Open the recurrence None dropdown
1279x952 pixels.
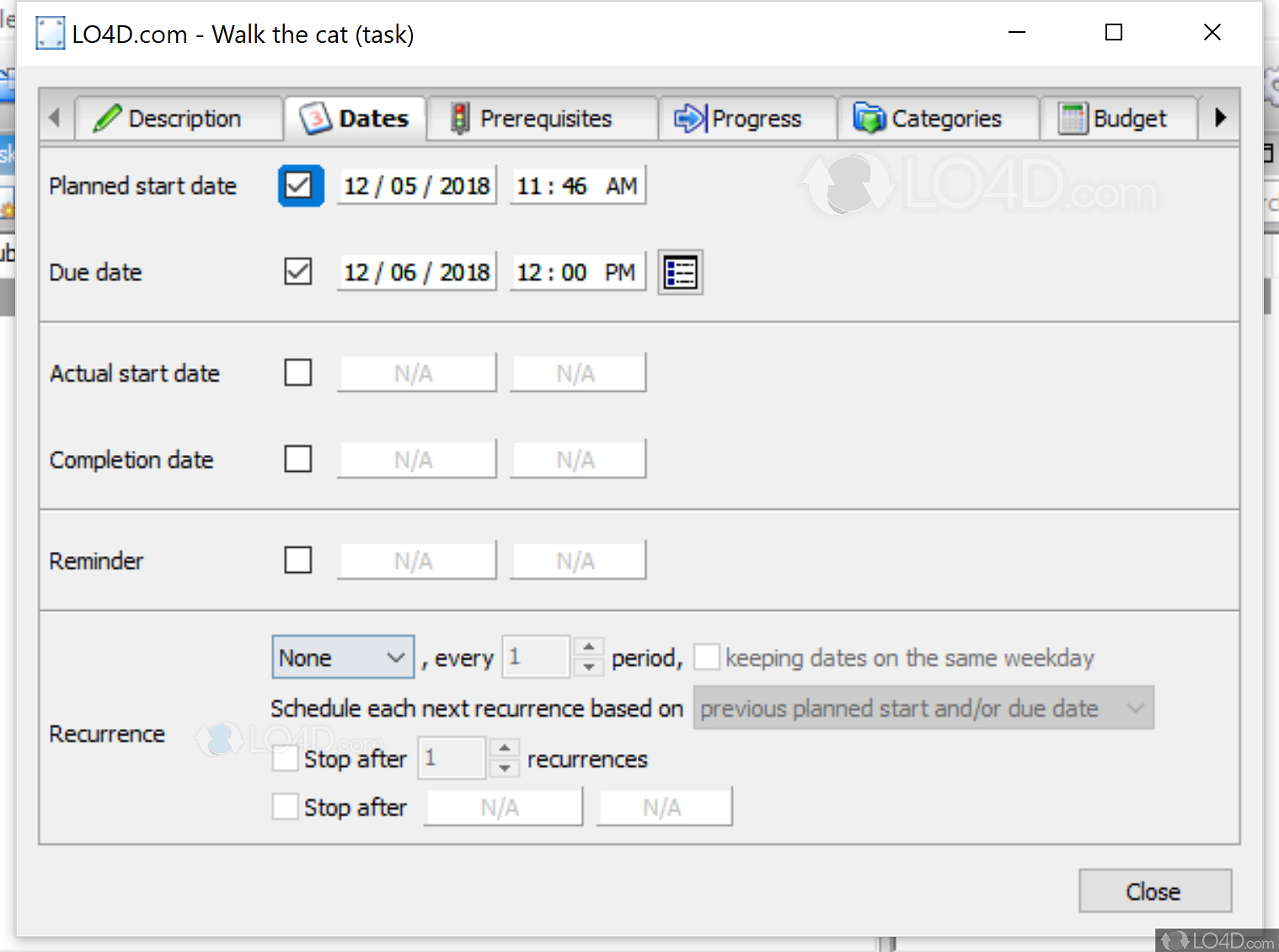tap(342, 656)
